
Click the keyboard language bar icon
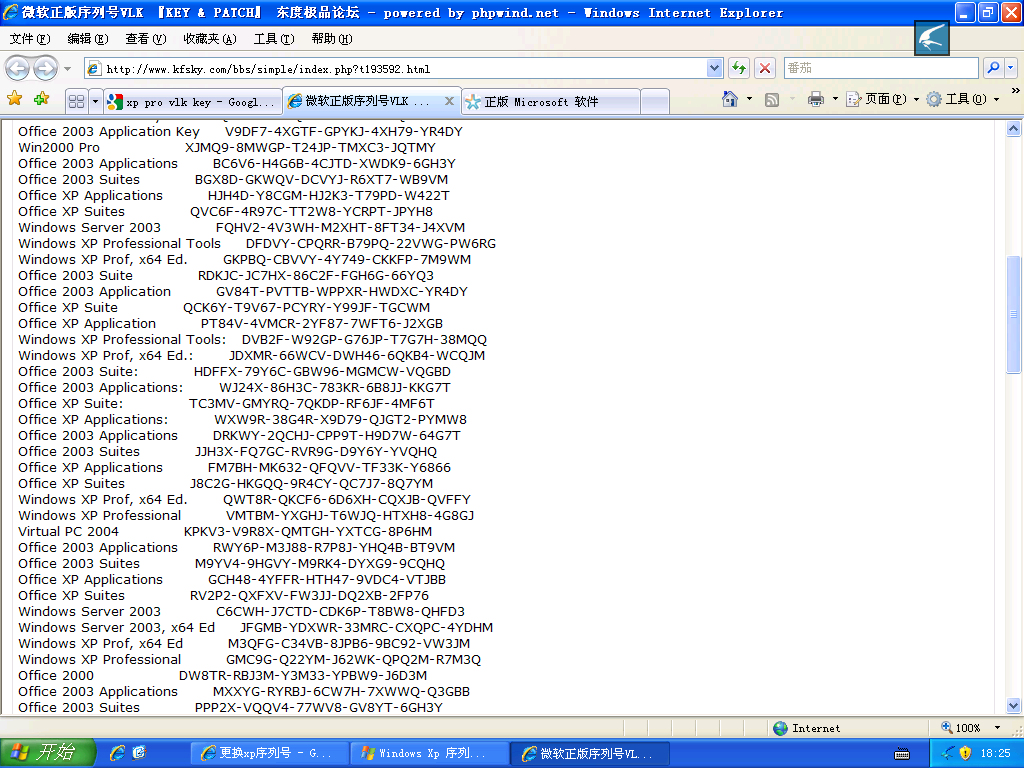pyautogui.click(x=901, y=754)
